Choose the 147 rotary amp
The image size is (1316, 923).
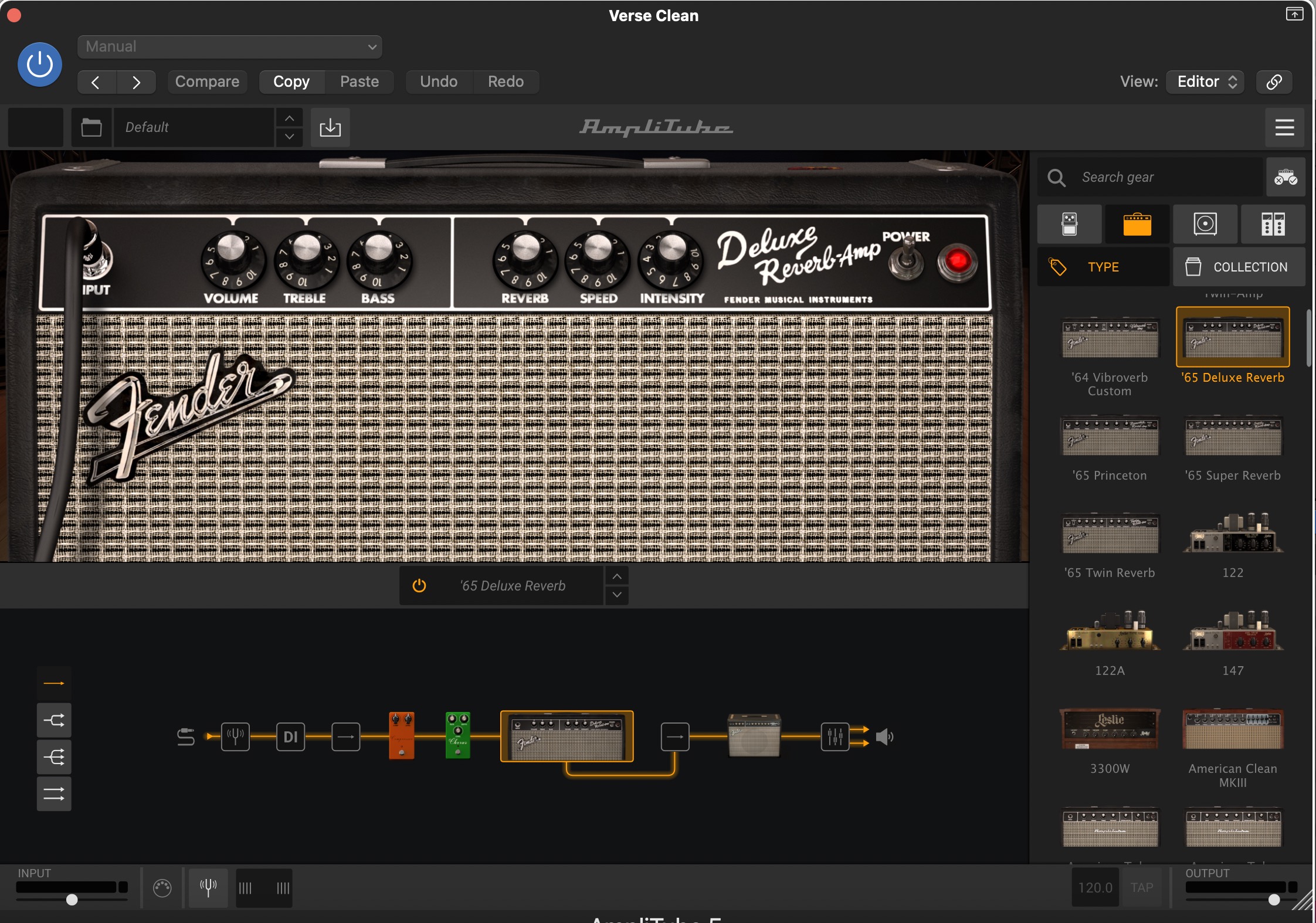click(1233, 631)
